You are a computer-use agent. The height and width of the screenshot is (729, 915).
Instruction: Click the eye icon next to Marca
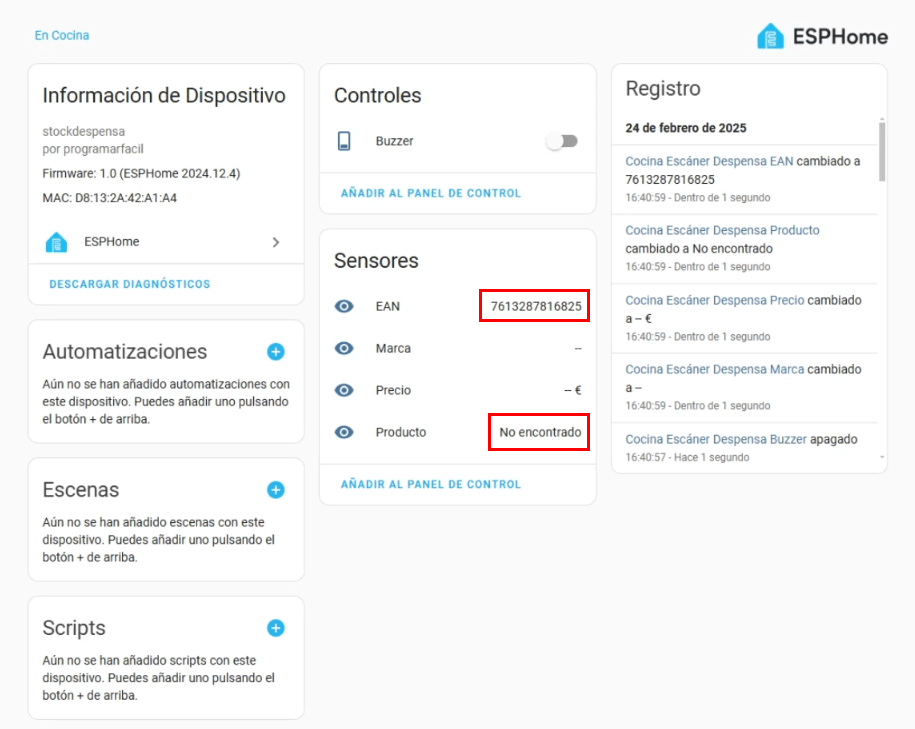point(344,348)
